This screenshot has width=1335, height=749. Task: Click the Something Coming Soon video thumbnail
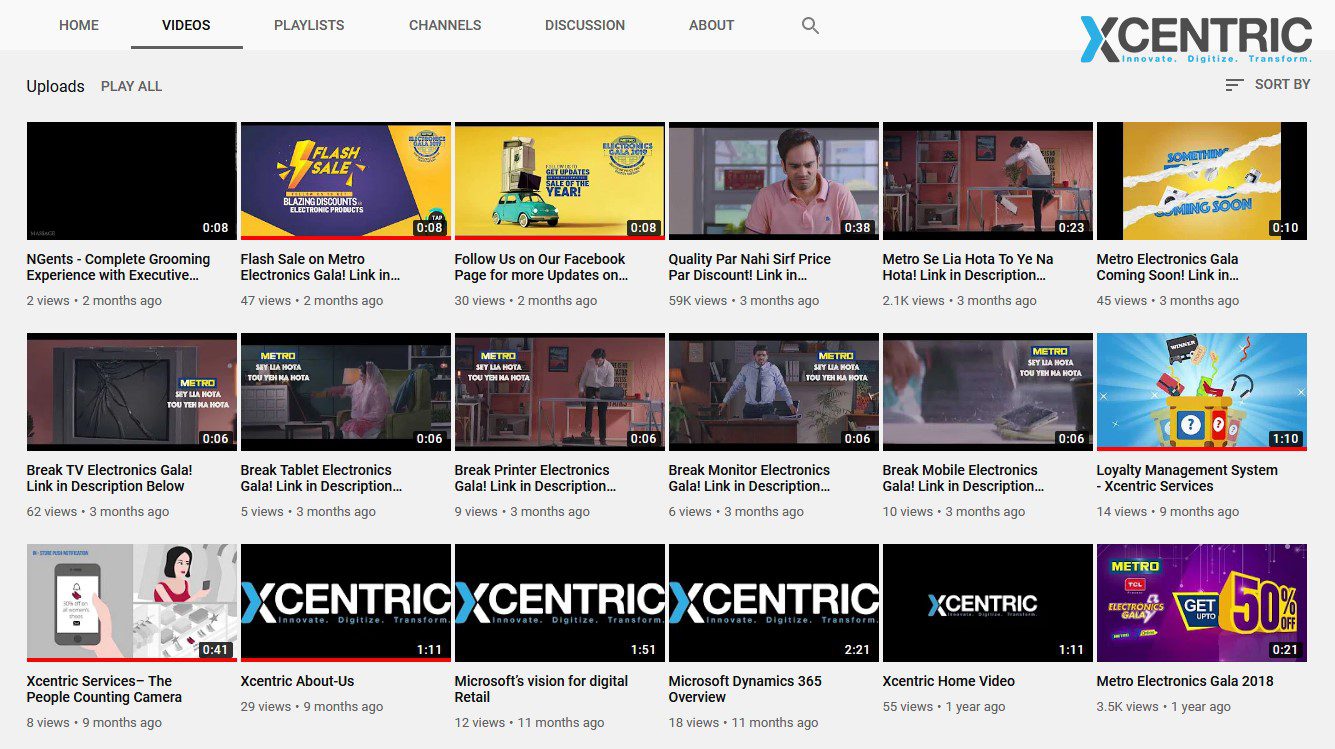pyautogui.click(x=1201, y=181)
